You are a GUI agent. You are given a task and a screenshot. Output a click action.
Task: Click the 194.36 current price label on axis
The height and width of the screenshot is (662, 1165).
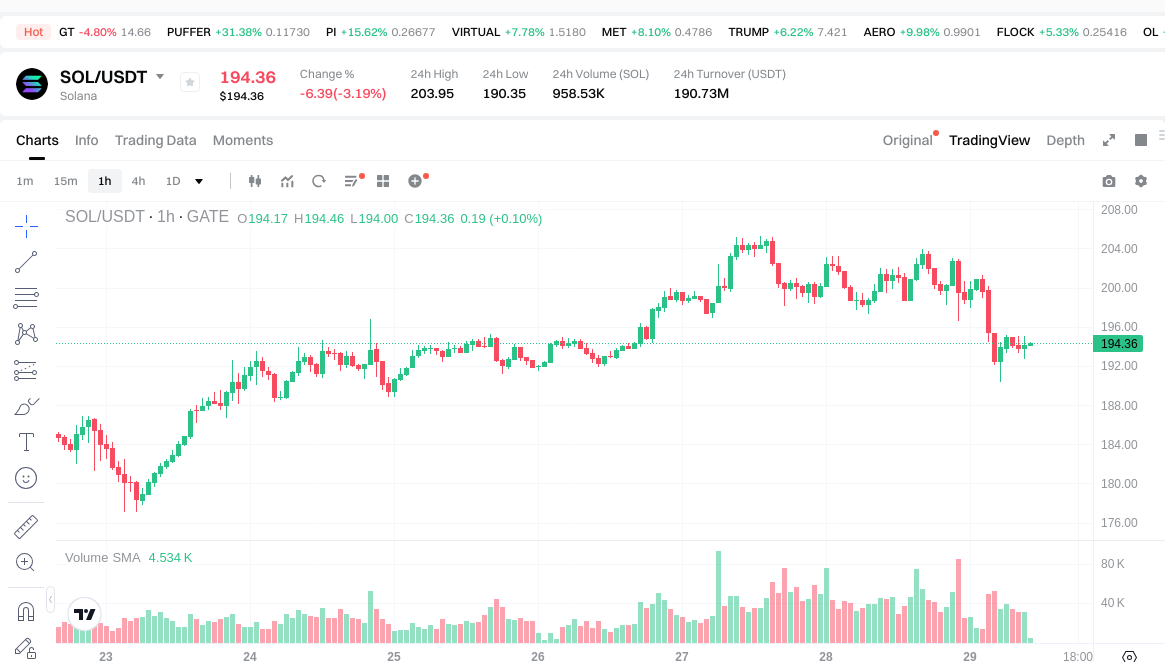tap(1118, 344)
